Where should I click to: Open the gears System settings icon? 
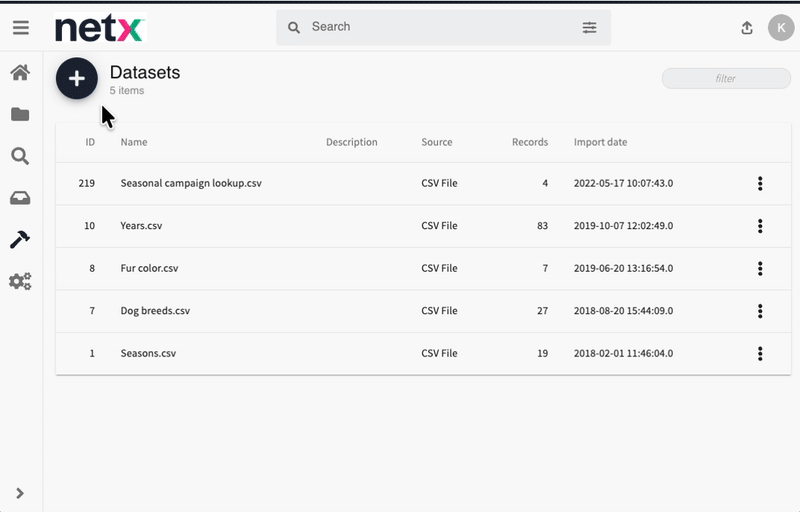(20, 281)
